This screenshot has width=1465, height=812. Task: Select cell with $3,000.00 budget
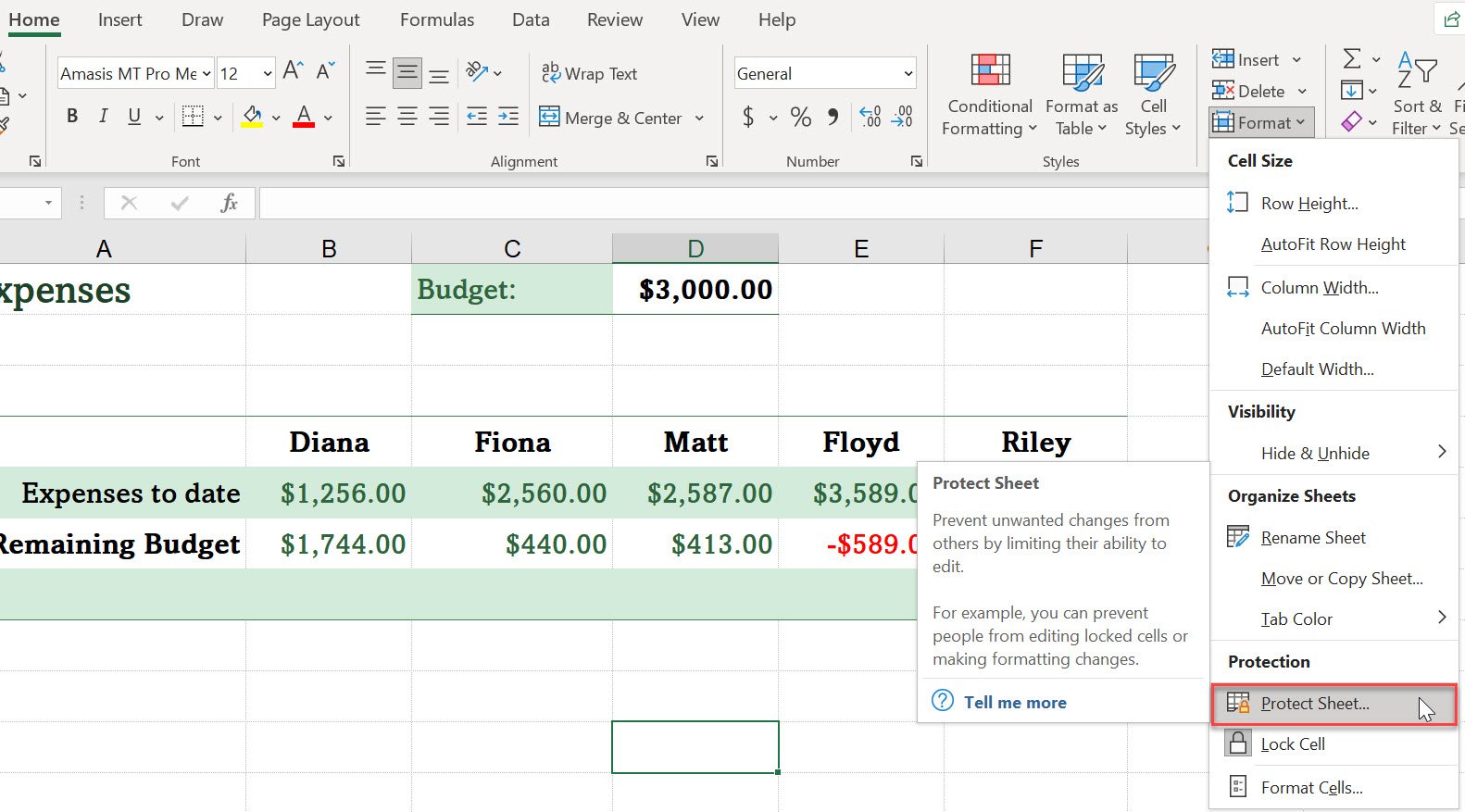pos(695,289)
